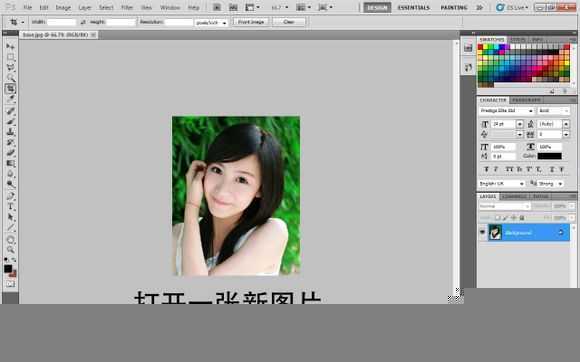Select the Zoom tool in toolbox
580x362 pixels.
pyautogui.click(x=10, y=250)
